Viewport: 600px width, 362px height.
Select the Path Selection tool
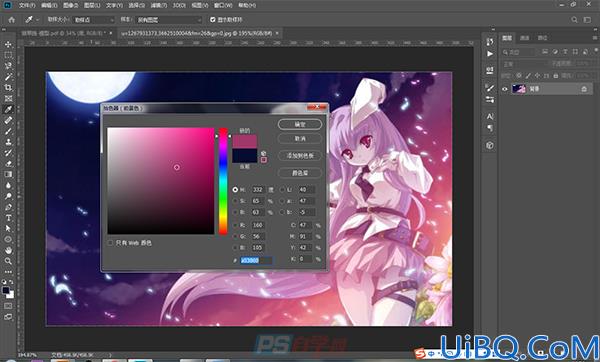click(8, 228)
